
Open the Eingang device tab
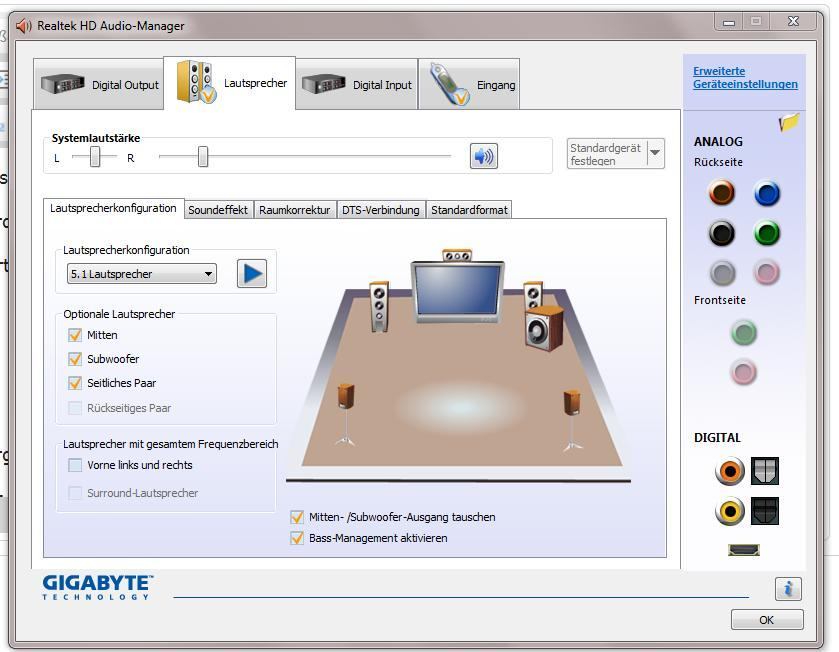point(469,85)
